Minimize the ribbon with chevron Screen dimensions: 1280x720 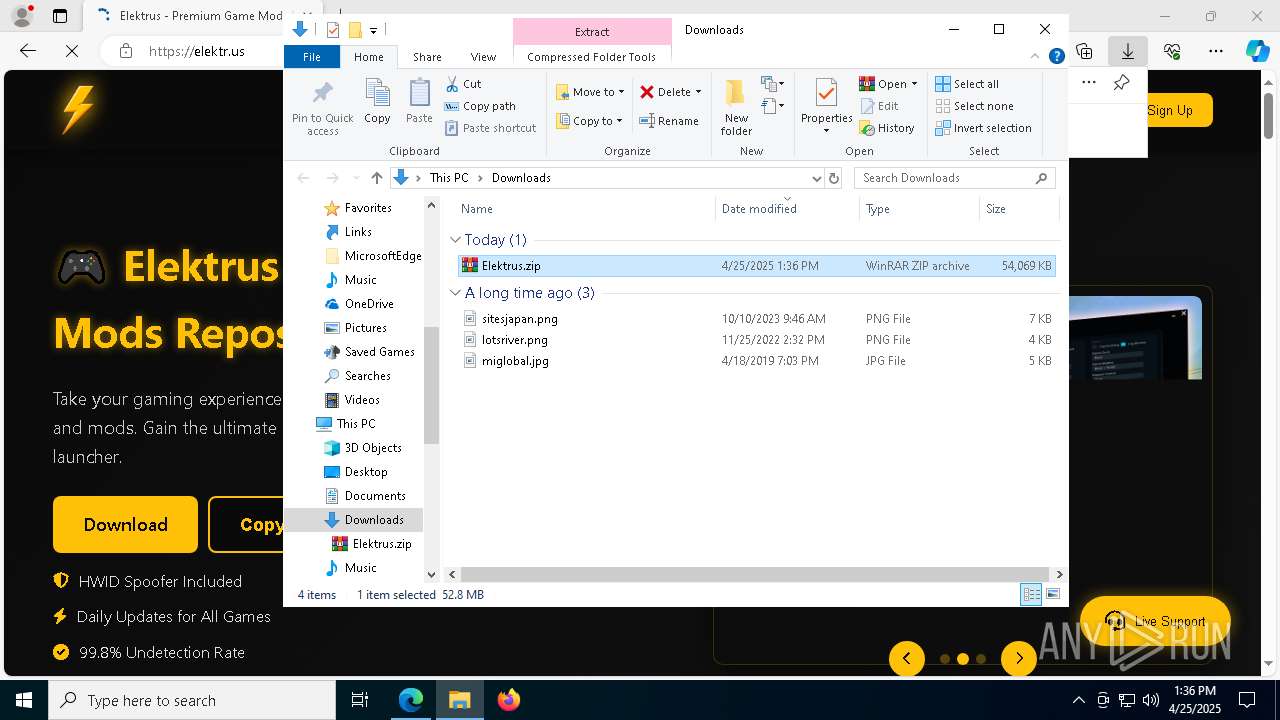[x=1036, y=57]
